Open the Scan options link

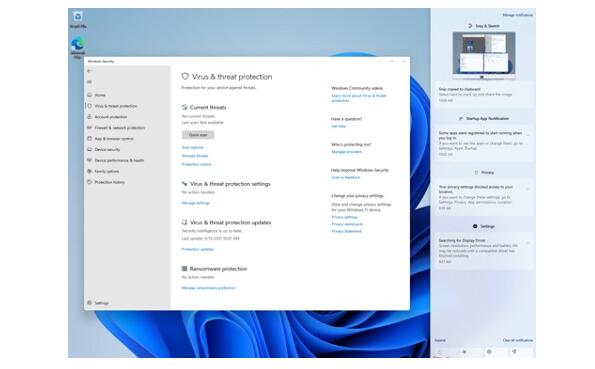(x=192, y=147)
